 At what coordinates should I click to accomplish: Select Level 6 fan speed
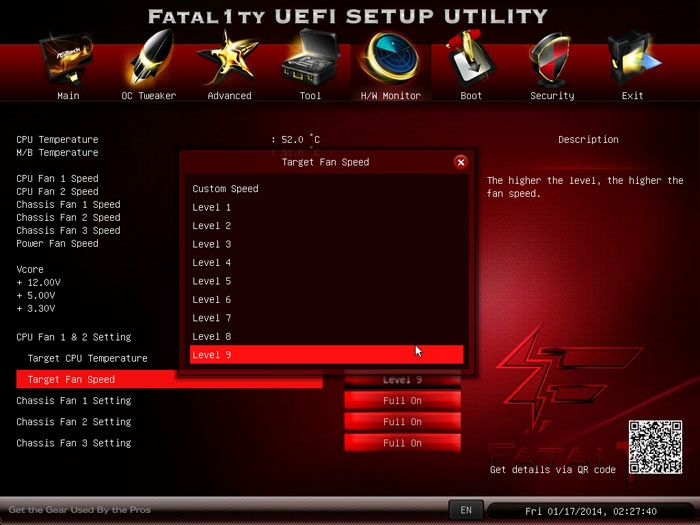point(326,300)
